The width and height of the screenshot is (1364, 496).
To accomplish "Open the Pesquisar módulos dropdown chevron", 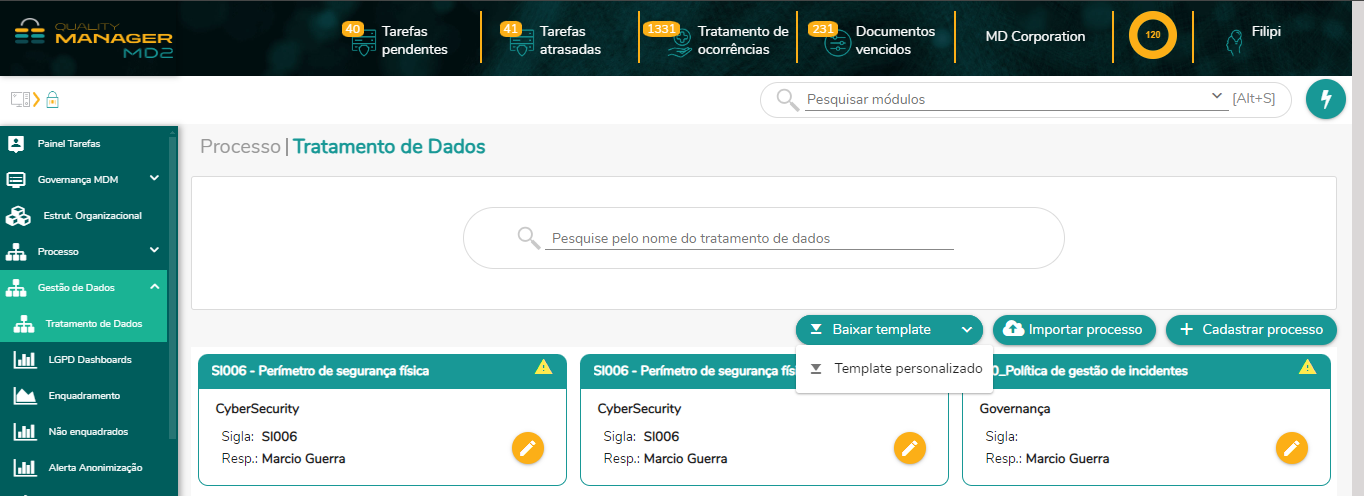I will (x=1216, y=96).
